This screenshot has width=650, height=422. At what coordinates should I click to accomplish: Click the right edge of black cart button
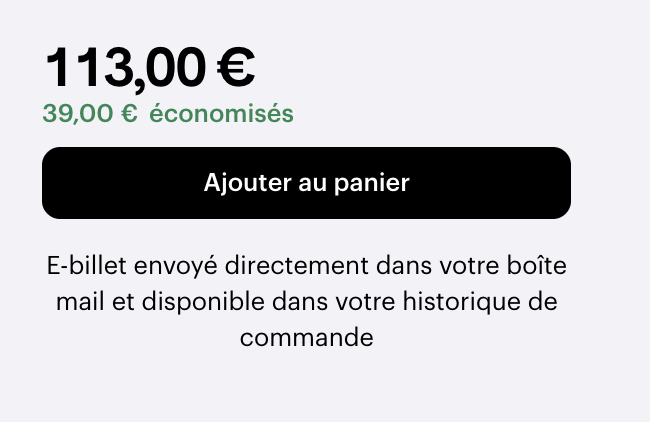[563, 183]
